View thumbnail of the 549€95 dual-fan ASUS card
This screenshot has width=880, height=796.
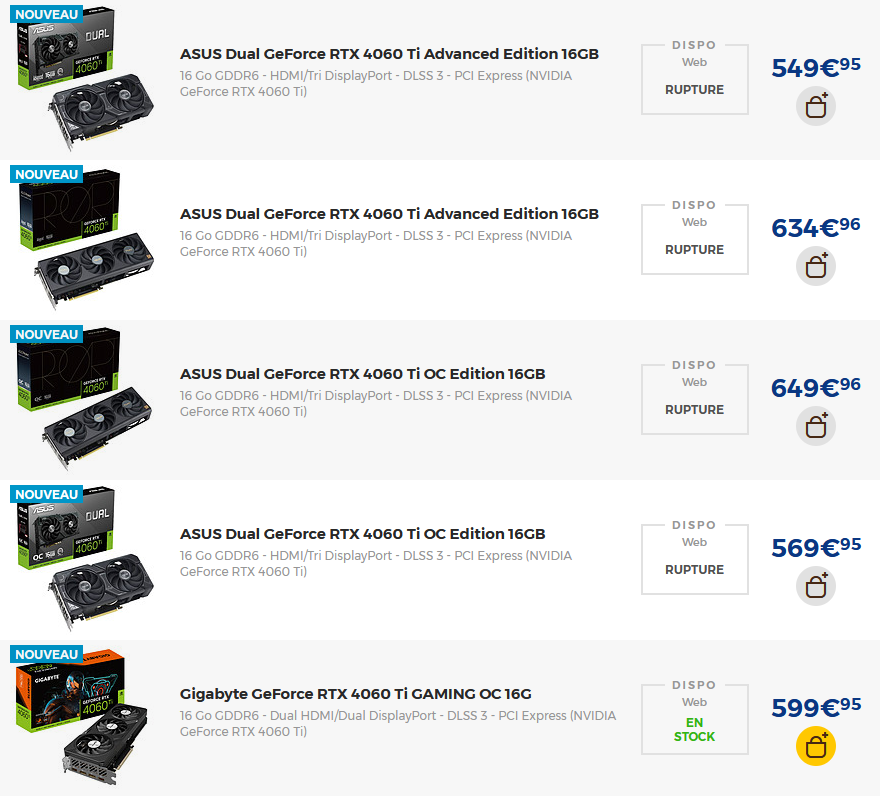[x=82, y=79]
